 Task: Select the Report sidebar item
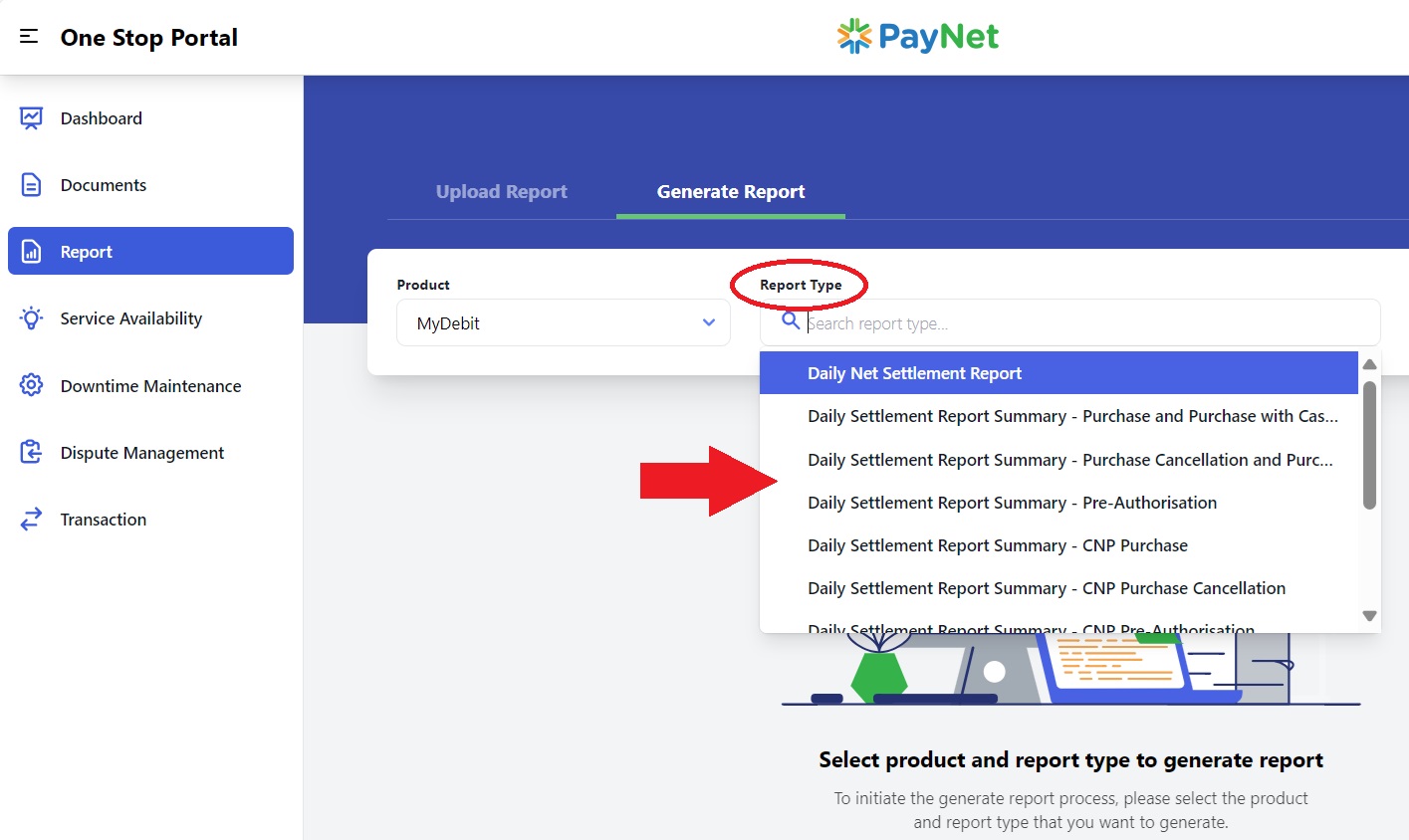tap(150, 251)
